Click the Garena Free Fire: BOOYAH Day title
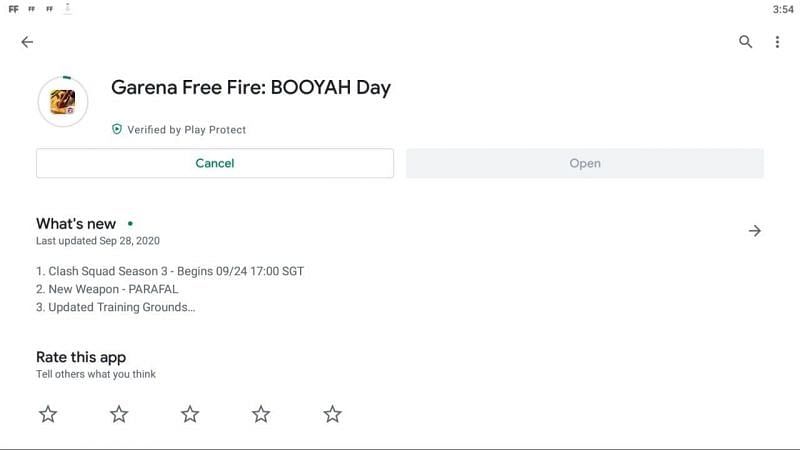The image size is (800, 450). click(x=251, y=87)
